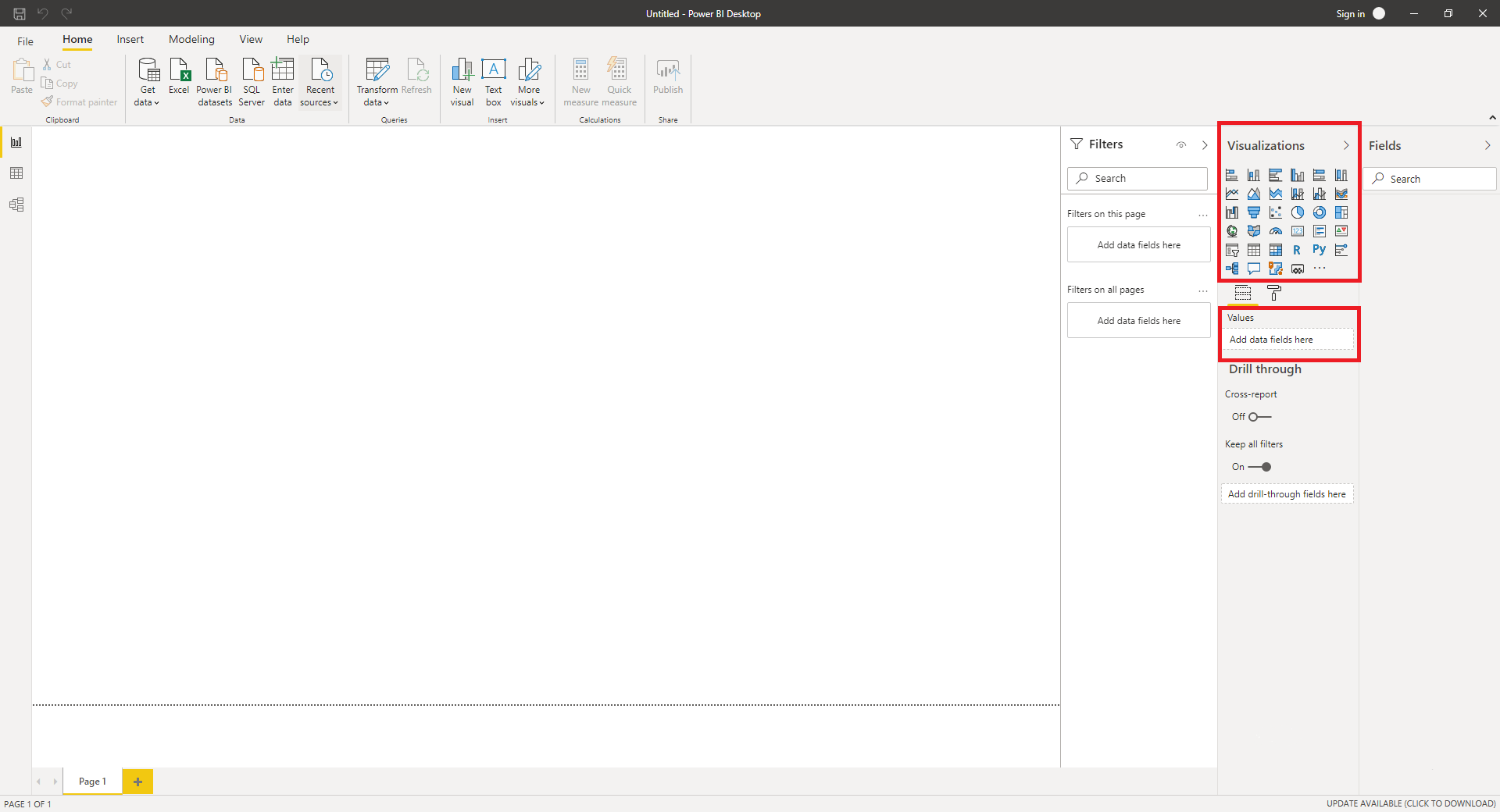The width and height of the screenshot is (1500, 812).
Task: Insert a Python visual
Action: click(1319, 250)
